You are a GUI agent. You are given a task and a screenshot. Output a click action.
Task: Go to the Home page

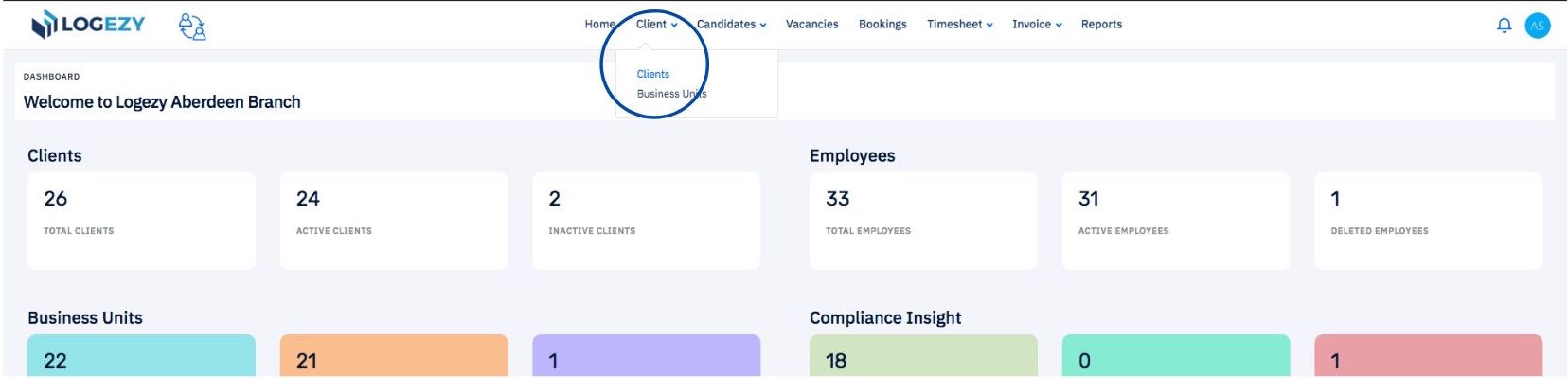[x=599, y=25]
